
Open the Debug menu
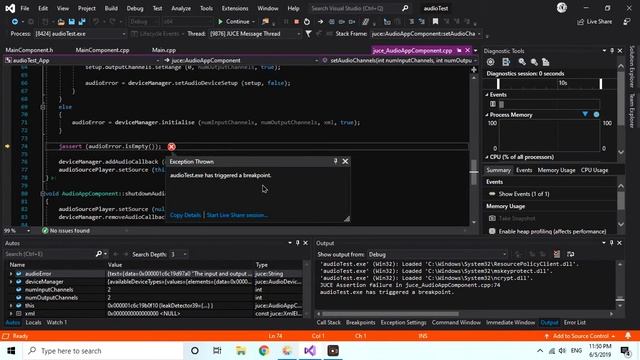click(135, 8)
